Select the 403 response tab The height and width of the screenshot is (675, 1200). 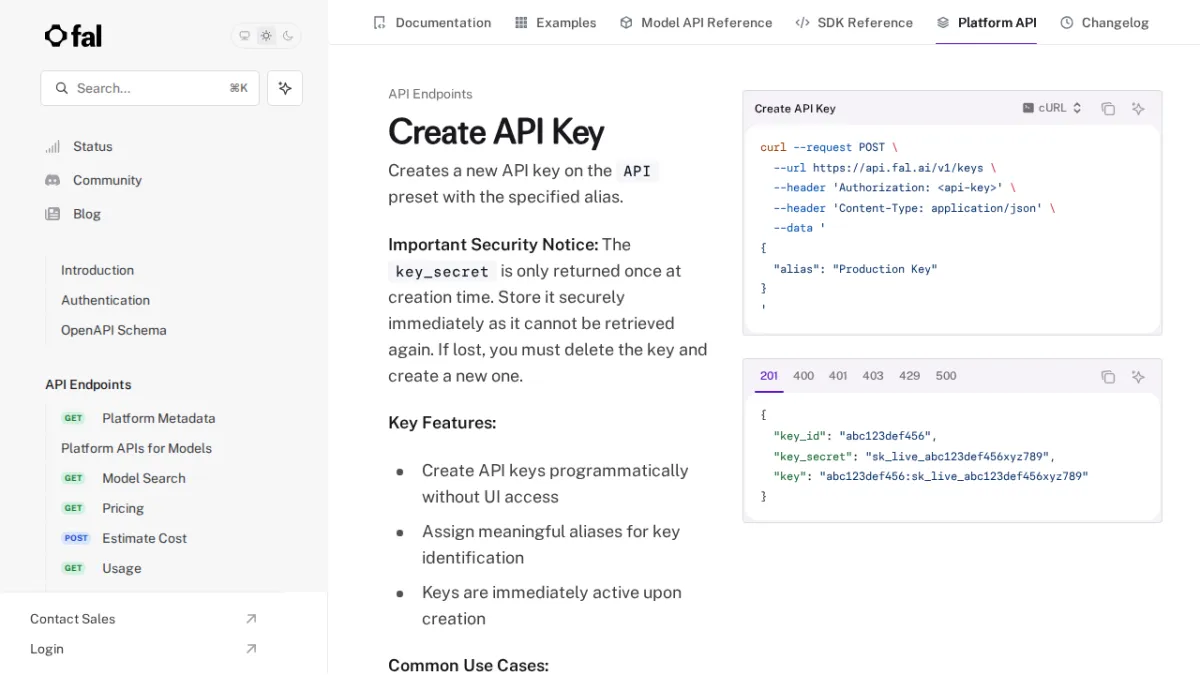(x=873, y=376)
